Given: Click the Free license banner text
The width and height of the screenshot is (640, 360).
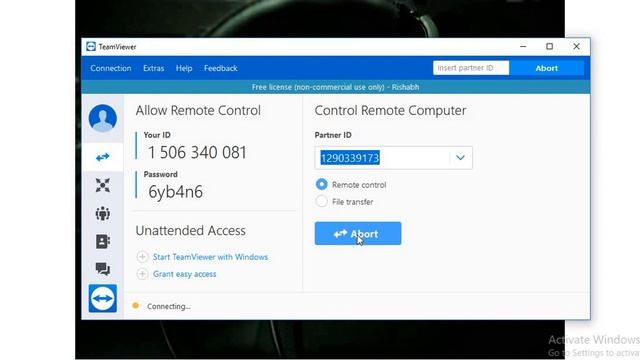Looking at the screenshot, I should (x=336, y=87).
